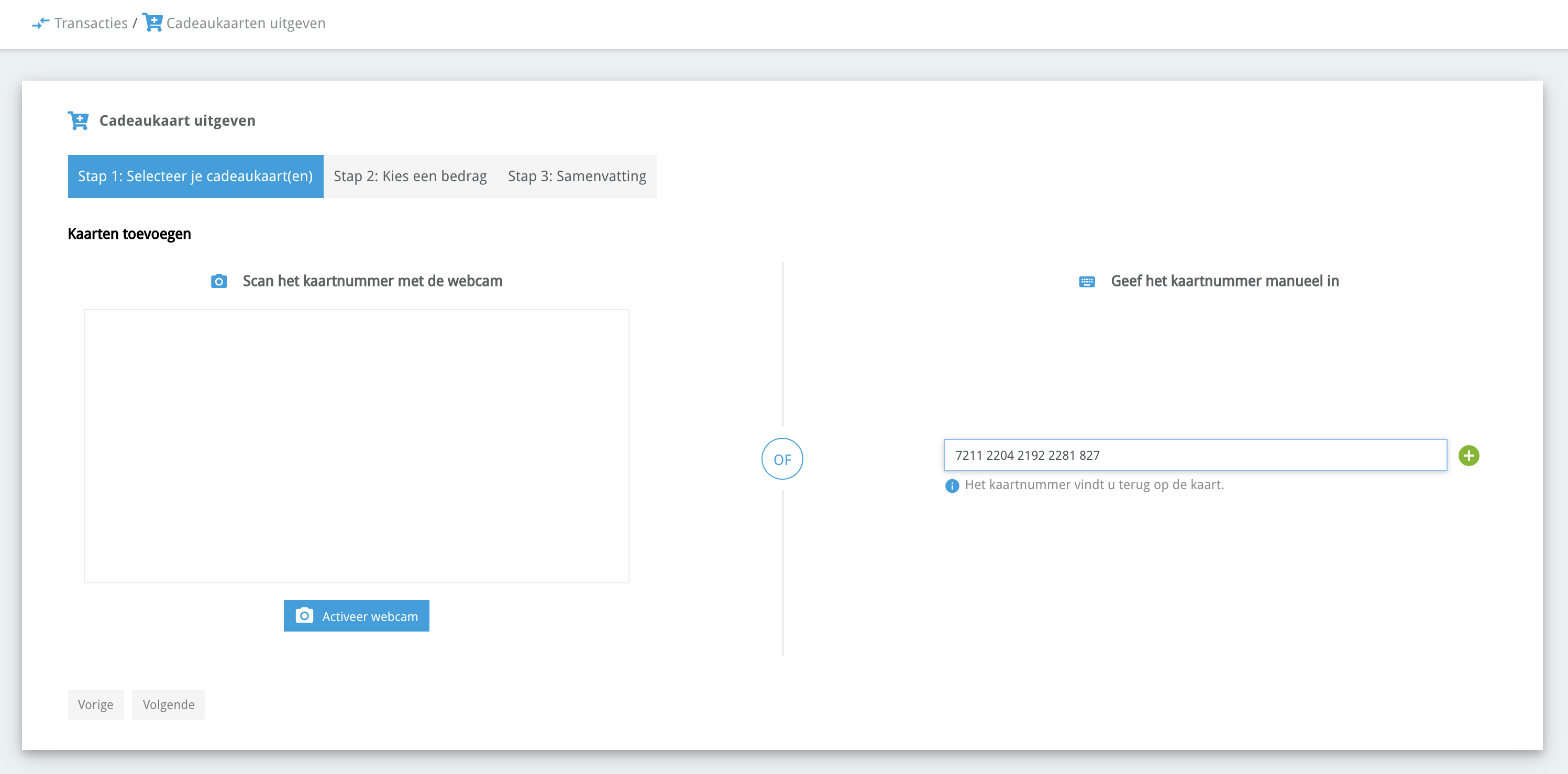
Task: Click the circular OF divider badge
Action: (782, 459)
